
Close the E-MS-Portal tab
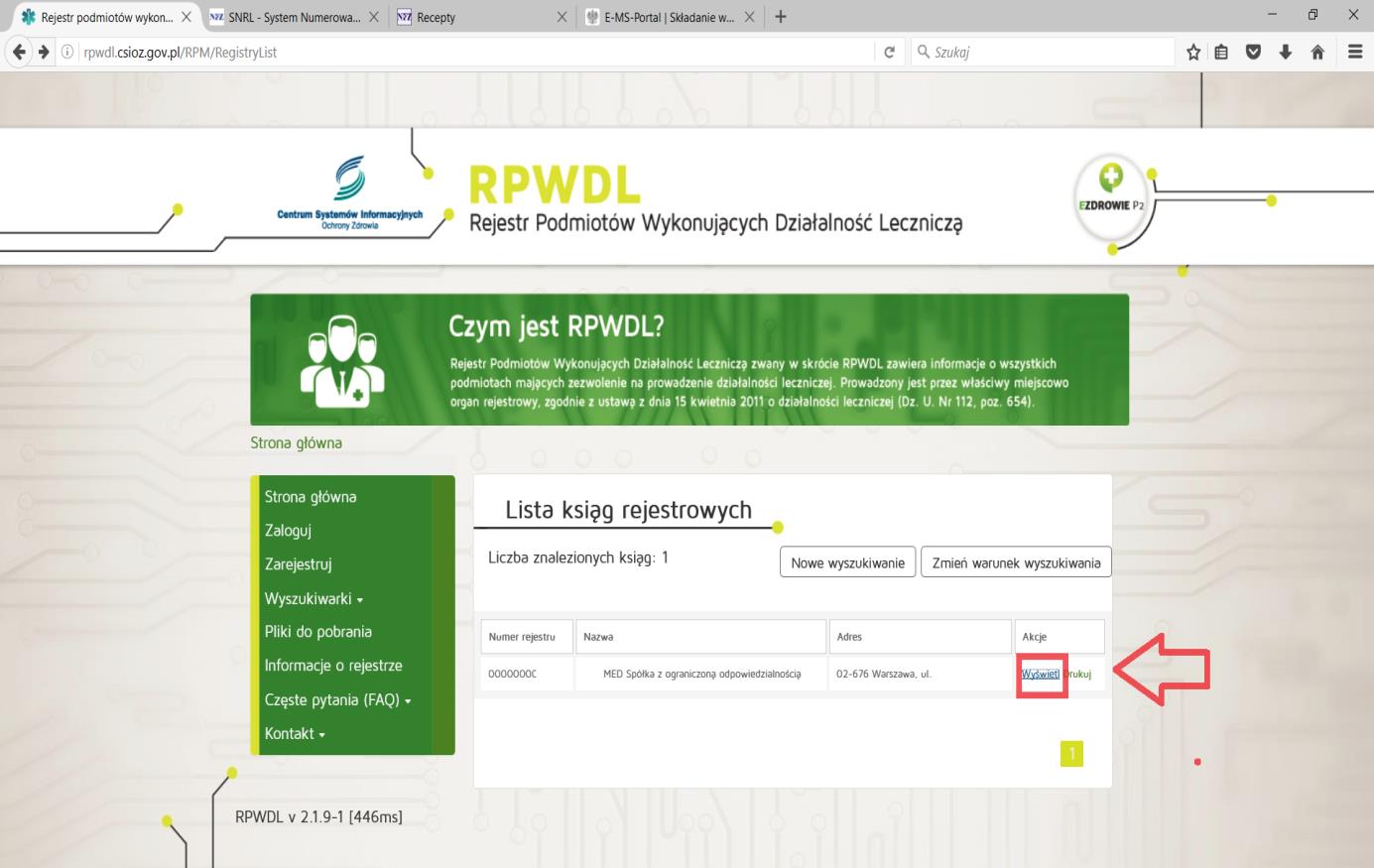pos(749,17)
